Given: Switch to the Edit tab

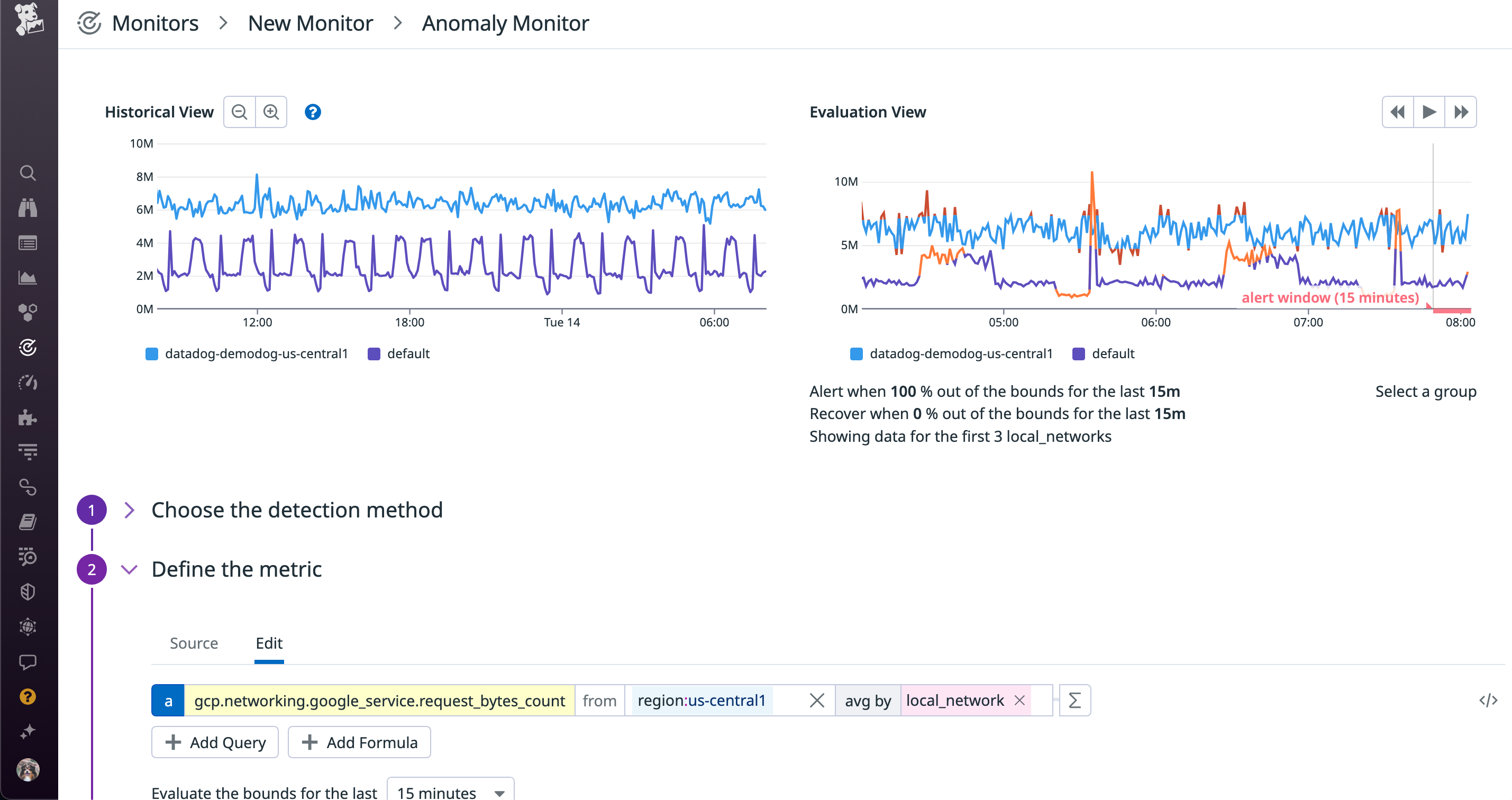Looking at the screenshot, I should (269, 643).
